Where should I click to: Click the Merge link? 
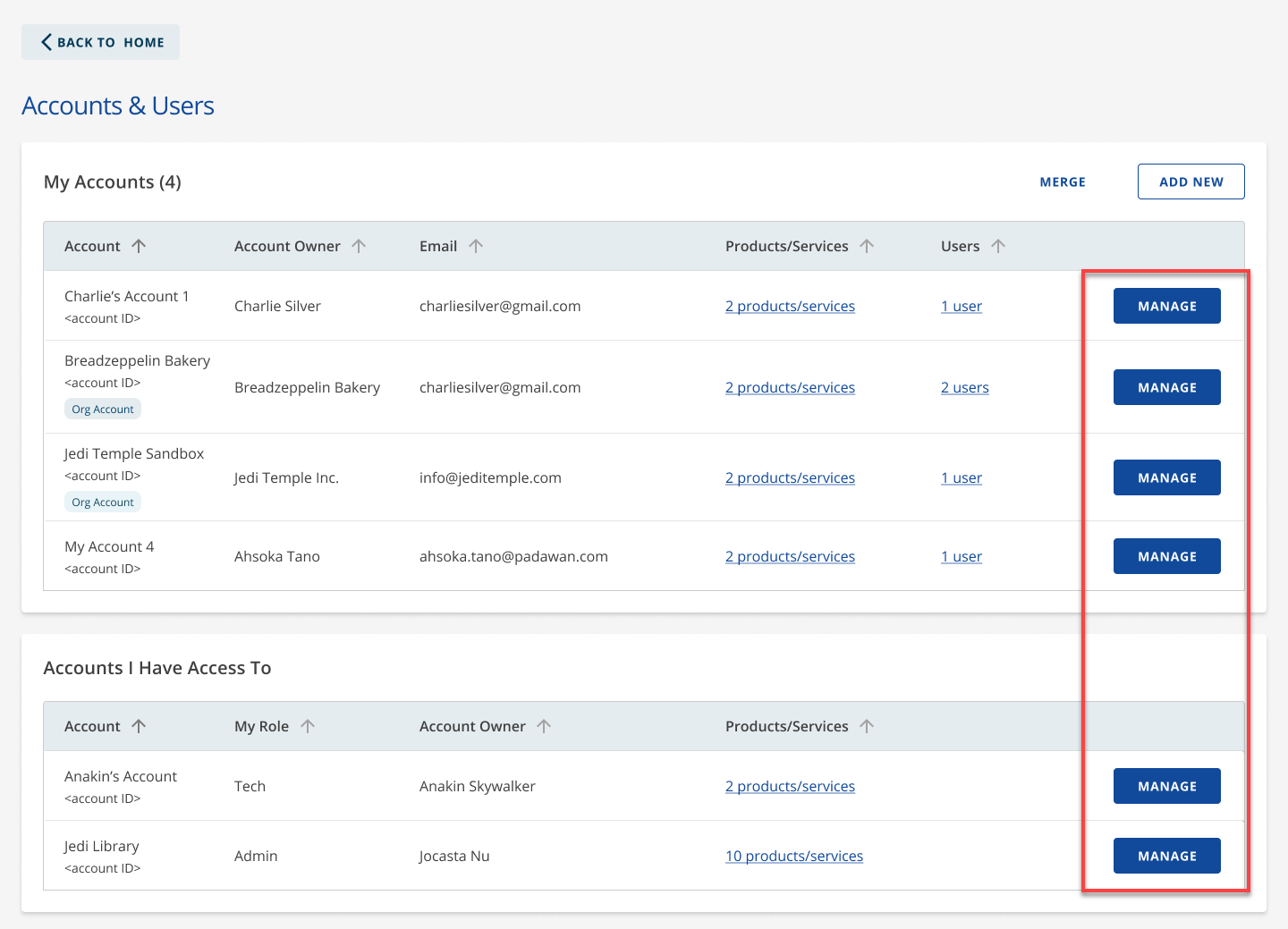pyautogui.click(x=1063, y=182)
